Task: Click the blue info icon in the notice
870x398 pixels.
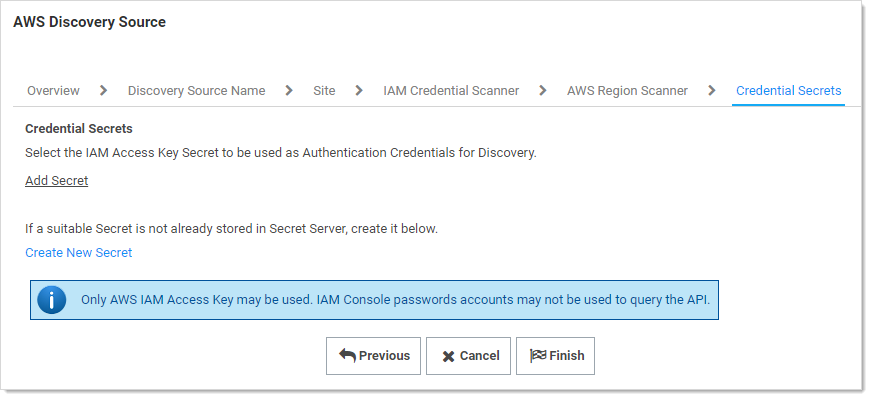Action: 52,300
